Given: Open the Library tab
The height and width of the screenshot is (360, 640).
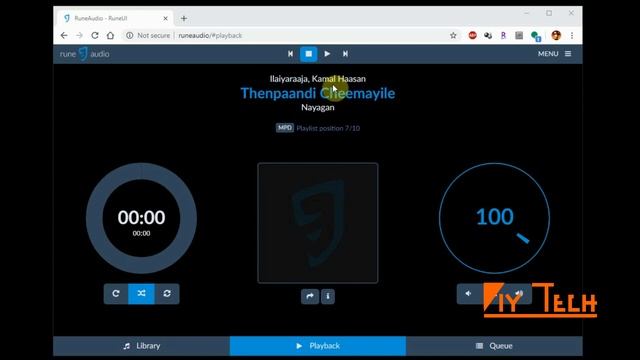Looking at the screenshot, I should tap(141, 346).
